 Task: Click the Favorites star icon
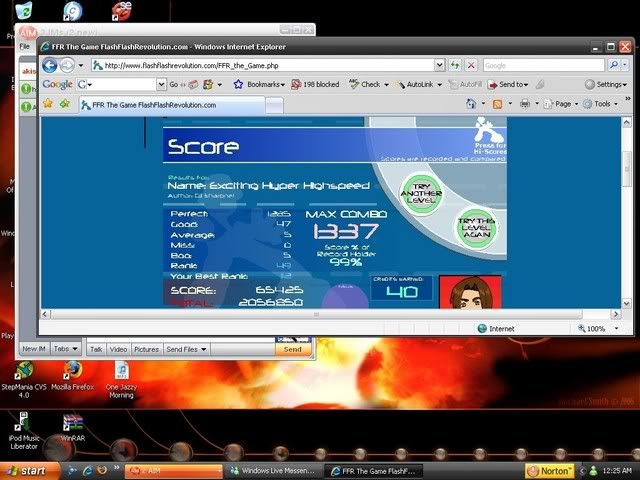48,103
